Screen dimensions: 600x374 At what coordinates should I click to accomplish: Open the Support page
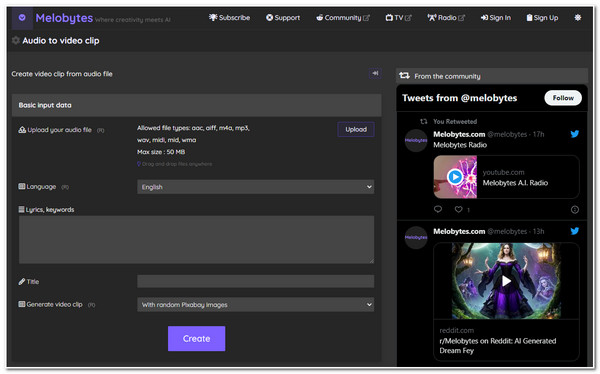point(283,18)
